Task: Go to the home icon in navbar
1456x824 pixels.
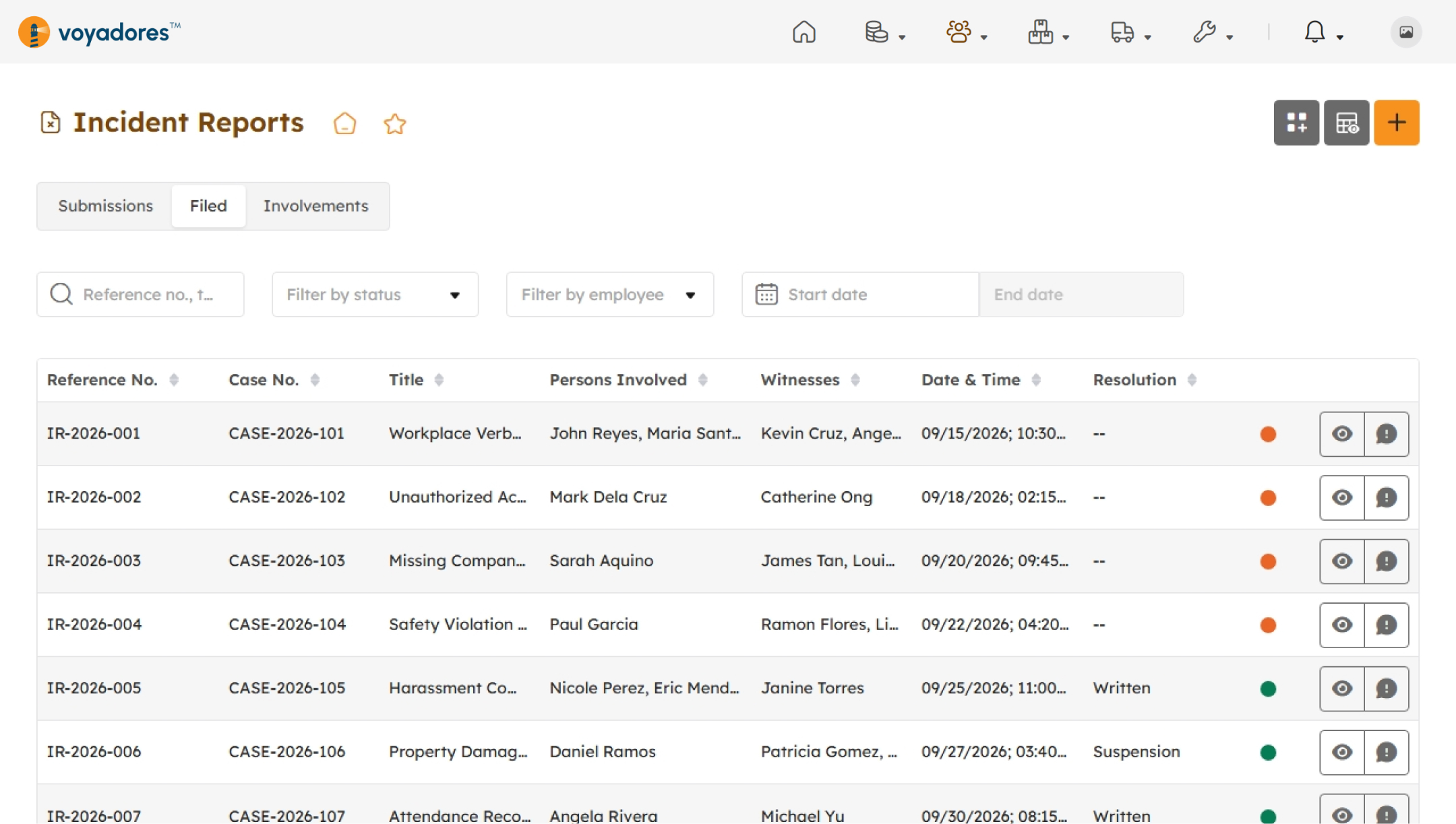Action: 803,32
